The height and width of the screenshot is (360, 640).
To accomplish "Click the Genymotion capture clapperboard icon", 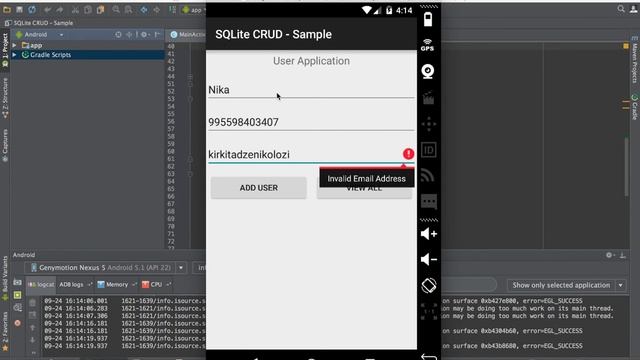I will [x=428, y=98].
